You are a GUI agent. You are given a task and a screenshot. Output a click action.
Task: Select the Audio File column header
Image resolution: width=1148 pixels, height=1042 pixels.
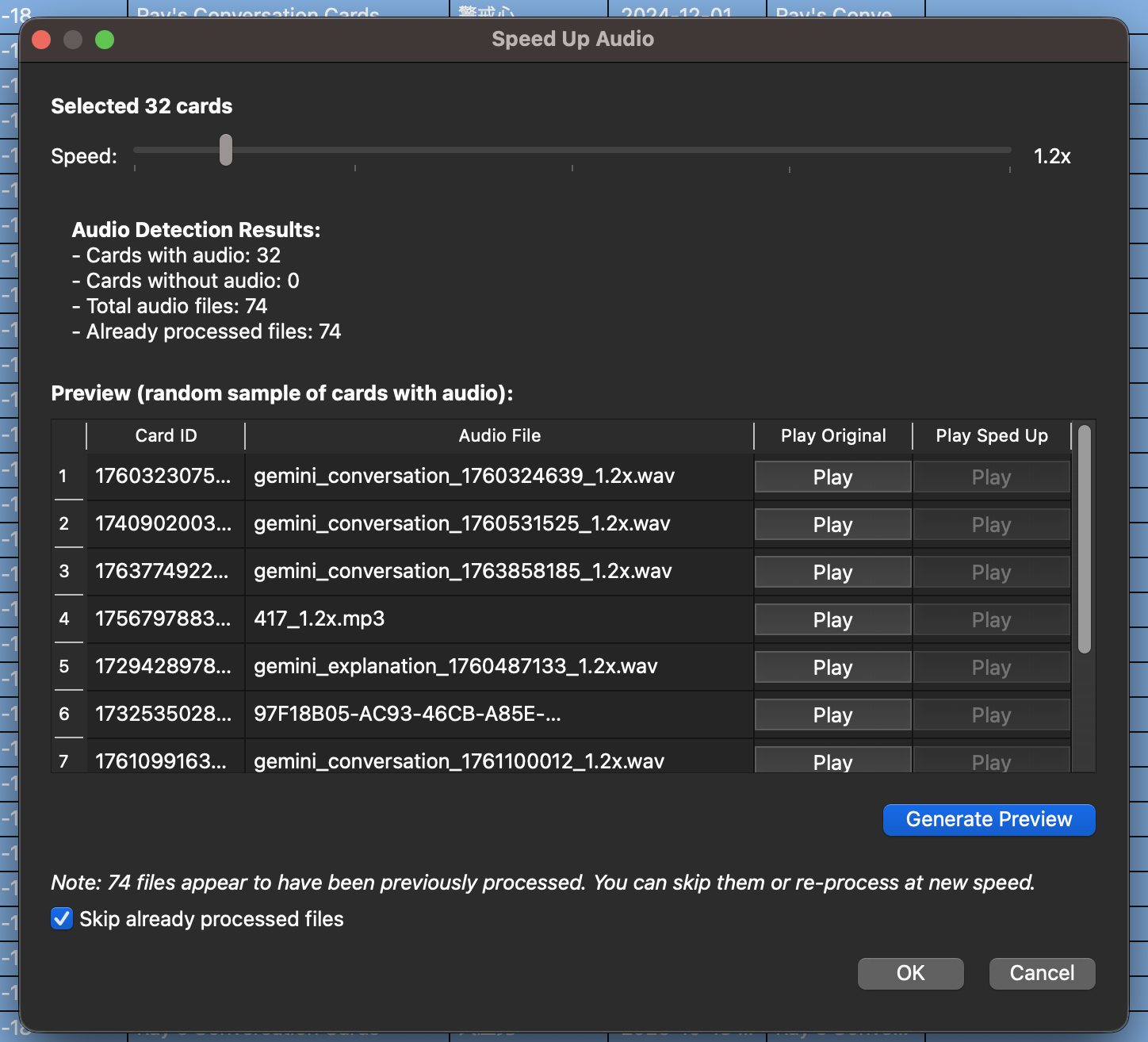click(499, 435)
